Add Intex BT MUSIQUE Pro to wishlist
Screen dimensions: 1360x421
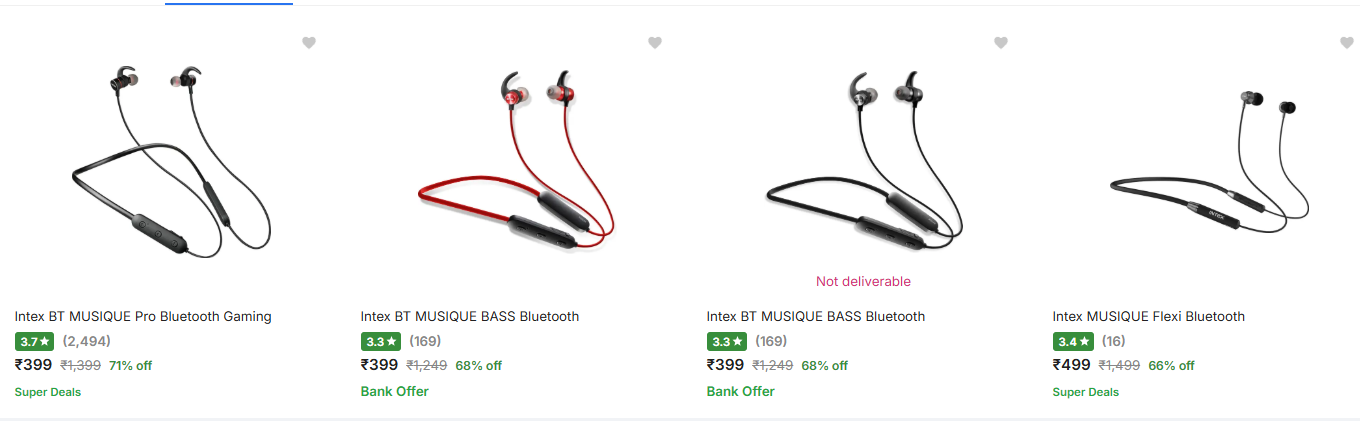click(x=309, y=42)
